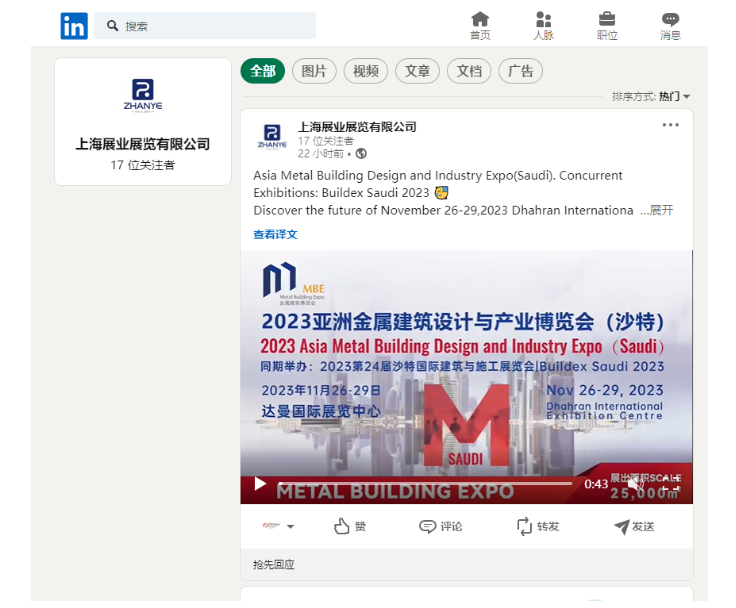Click the globe visibility icon on post

[x=361, y=154]
